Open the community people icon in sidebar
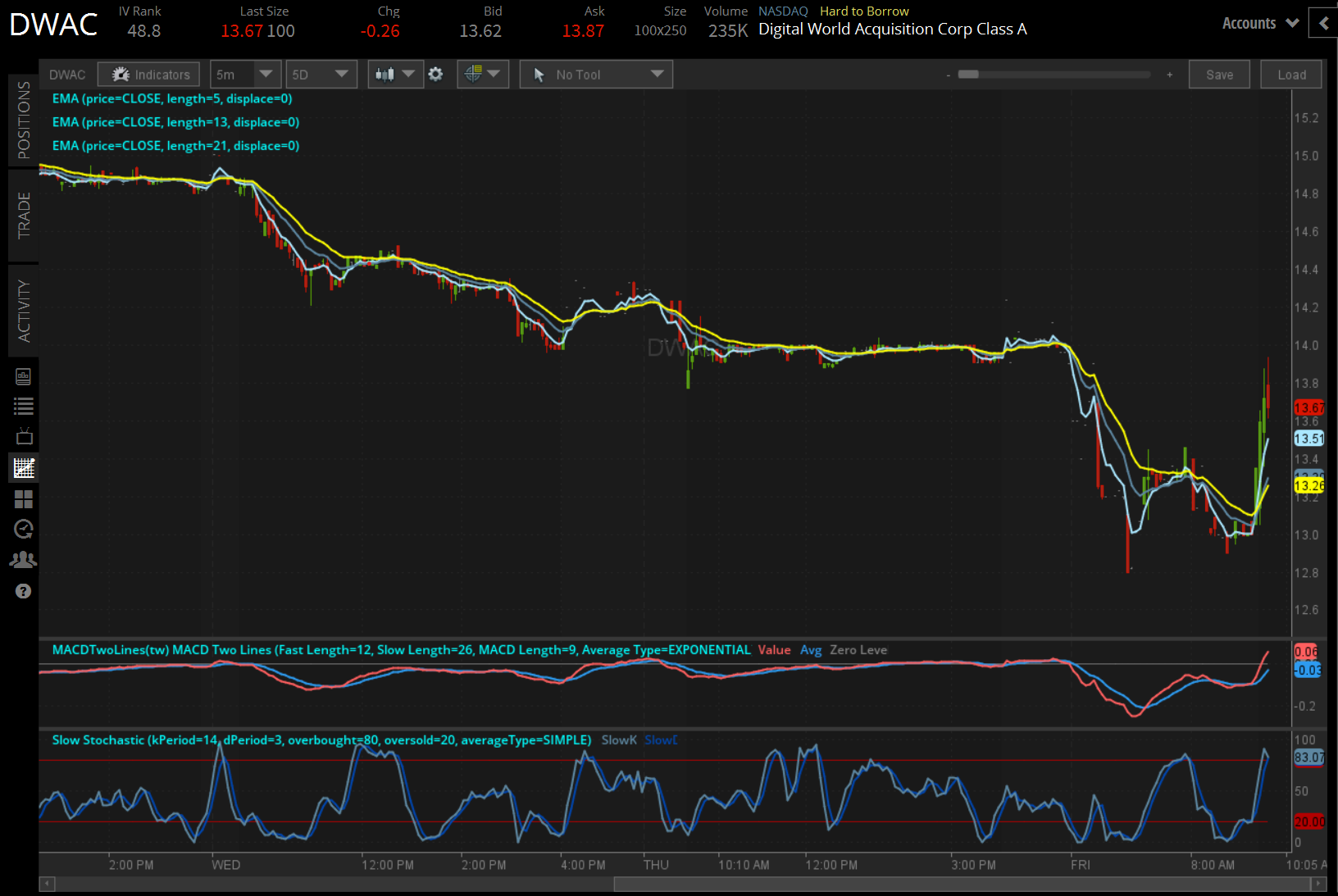1338x896 pixels. (x=23, y=560)
